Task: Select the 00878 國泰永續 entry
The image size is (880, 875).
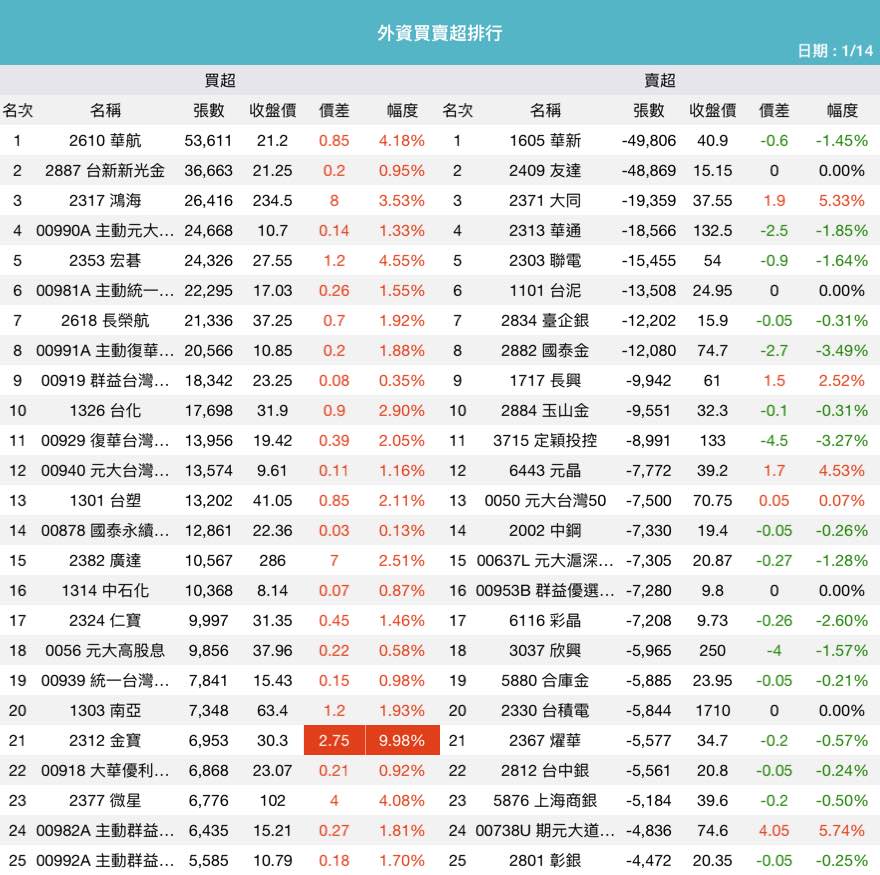Action: pos(105,530)
